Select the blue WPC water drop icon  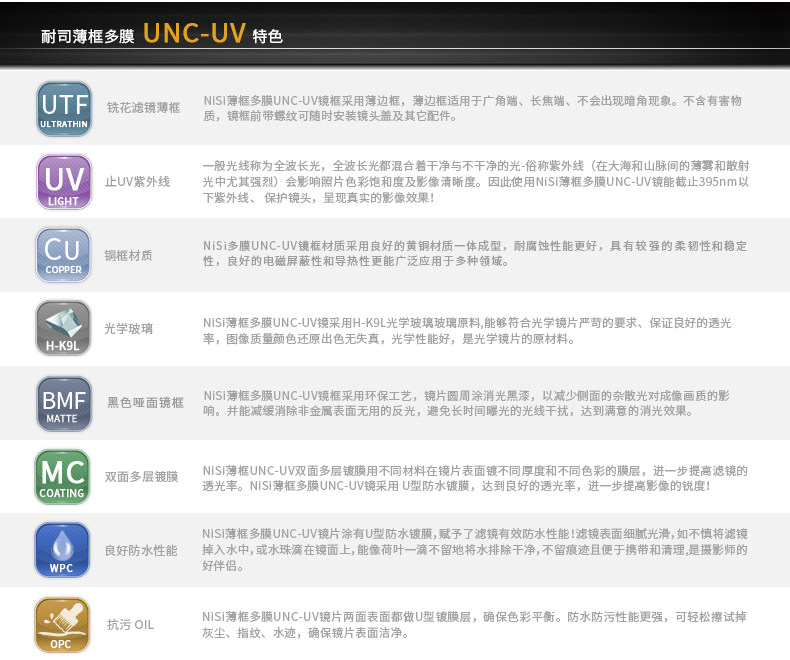62,550
